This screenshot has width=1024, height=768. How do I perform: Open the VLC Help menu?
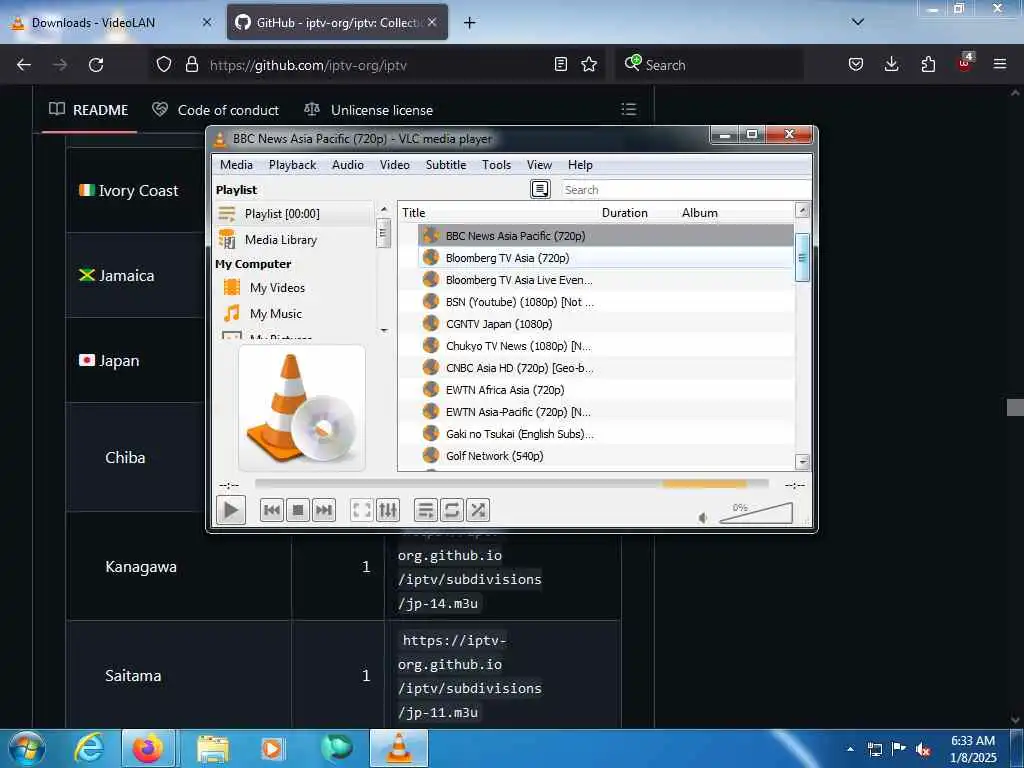point(580,165)
